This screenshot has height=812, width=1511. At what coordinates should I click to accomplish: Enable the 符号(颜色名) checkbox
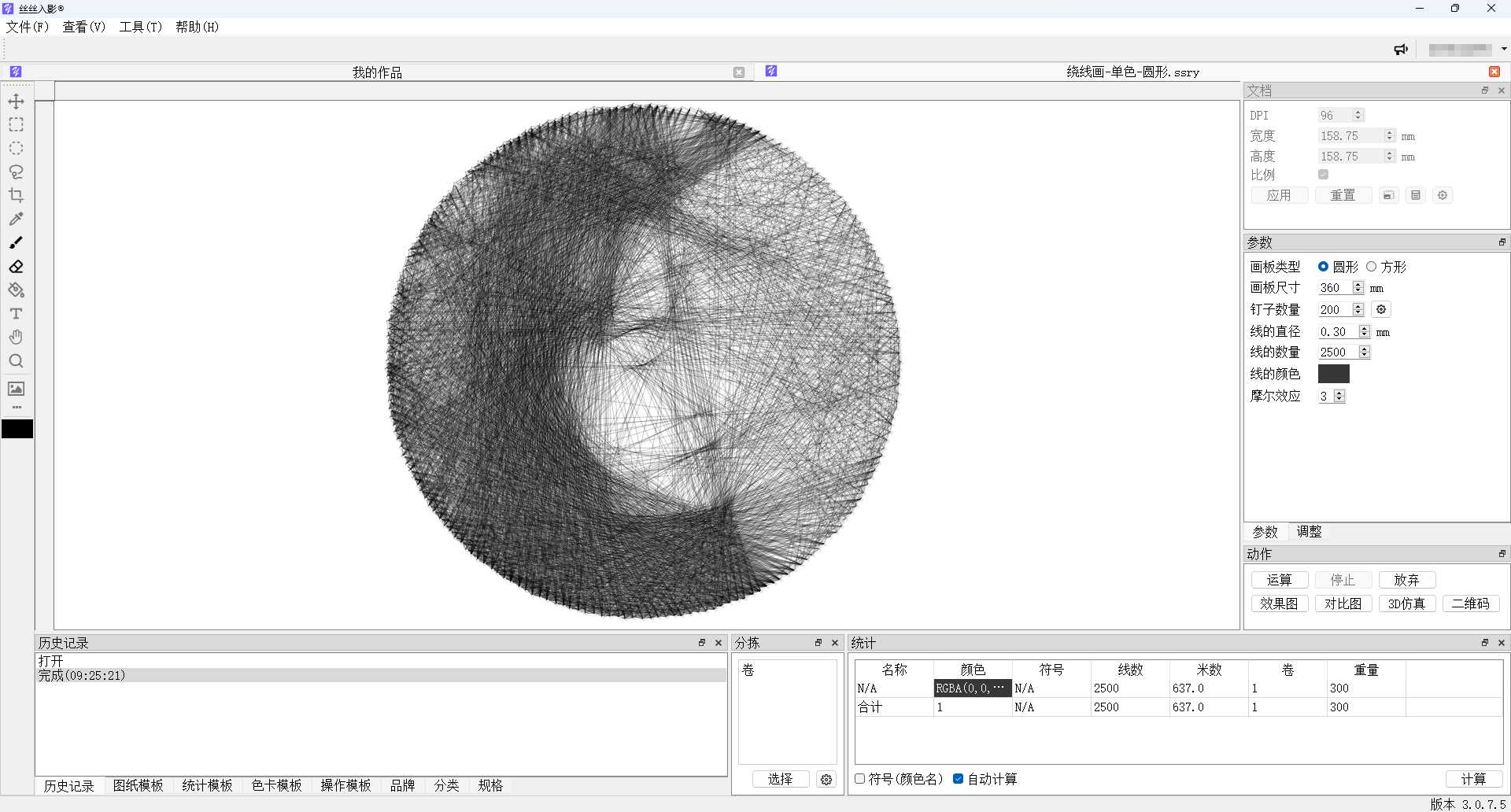[860, 779]
